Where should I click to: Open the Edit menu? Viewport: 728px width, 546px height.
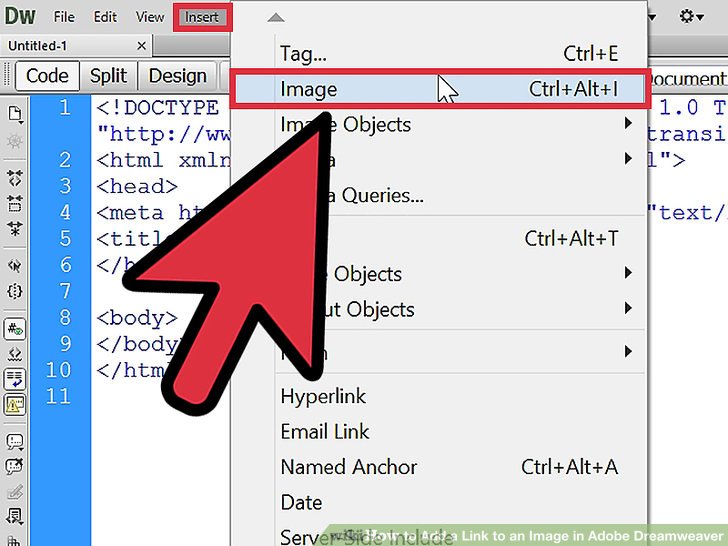tap(105, 17)
